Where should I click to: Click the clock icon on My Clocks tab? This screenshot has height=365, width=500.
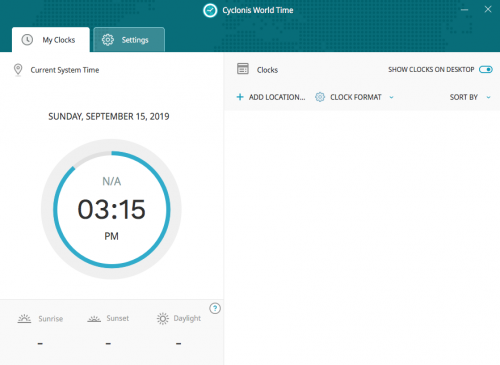27,40
